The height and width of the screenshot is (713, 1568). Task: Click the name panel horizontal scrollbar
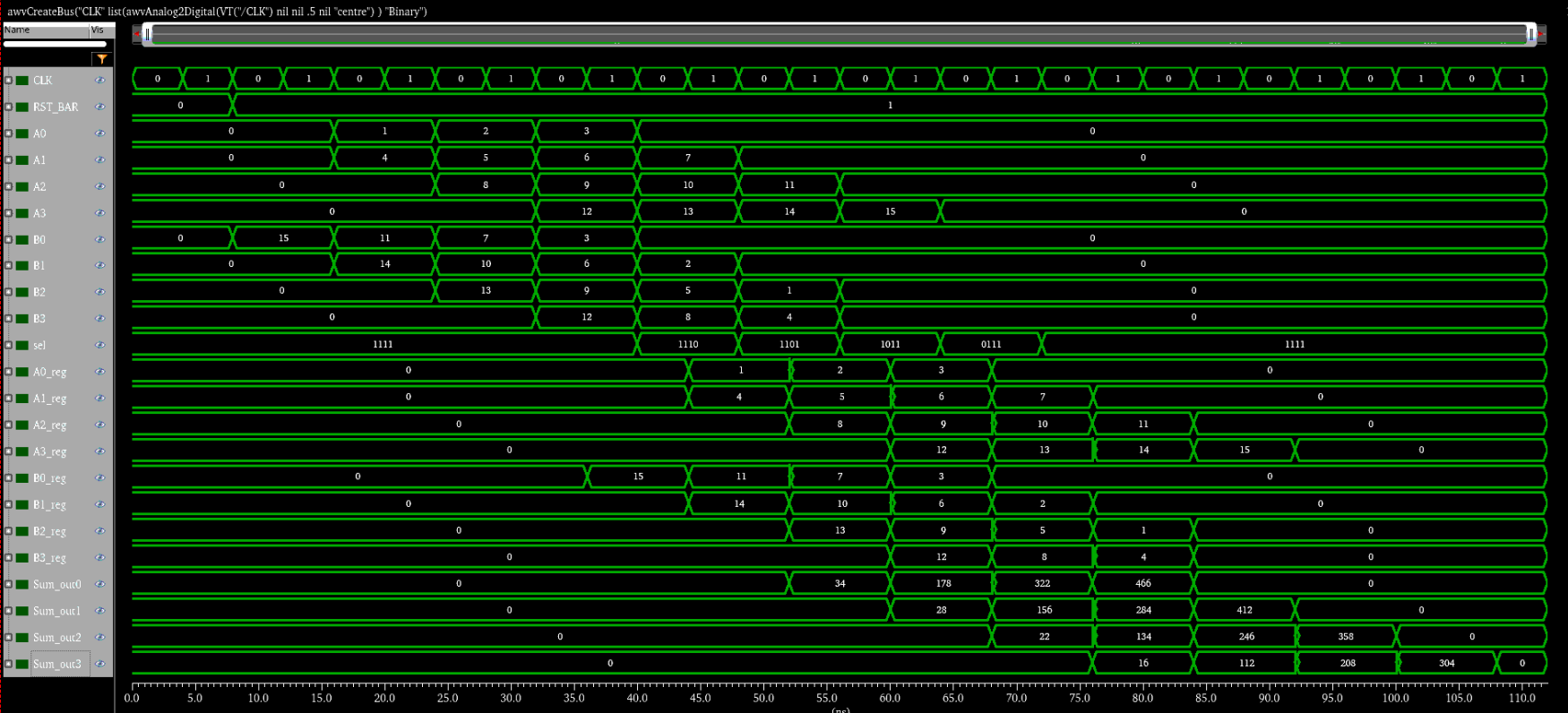(x=56, y=43)
